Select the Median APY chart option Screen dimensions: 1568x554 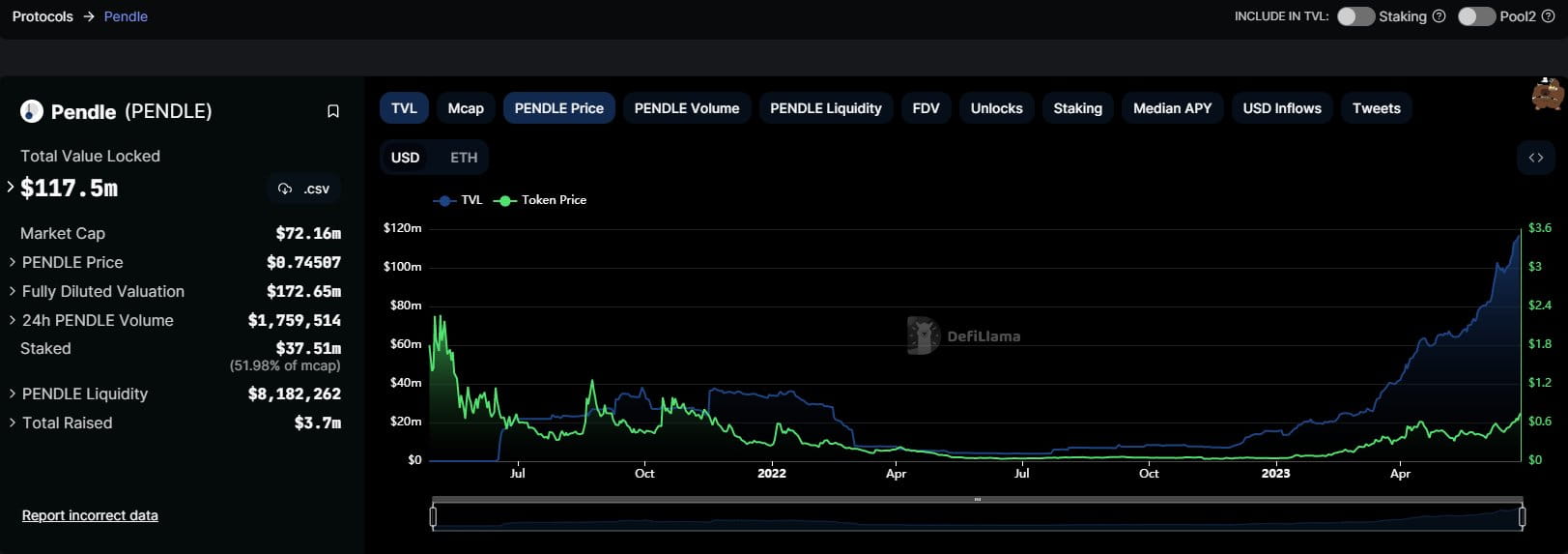pos(1172,108)
